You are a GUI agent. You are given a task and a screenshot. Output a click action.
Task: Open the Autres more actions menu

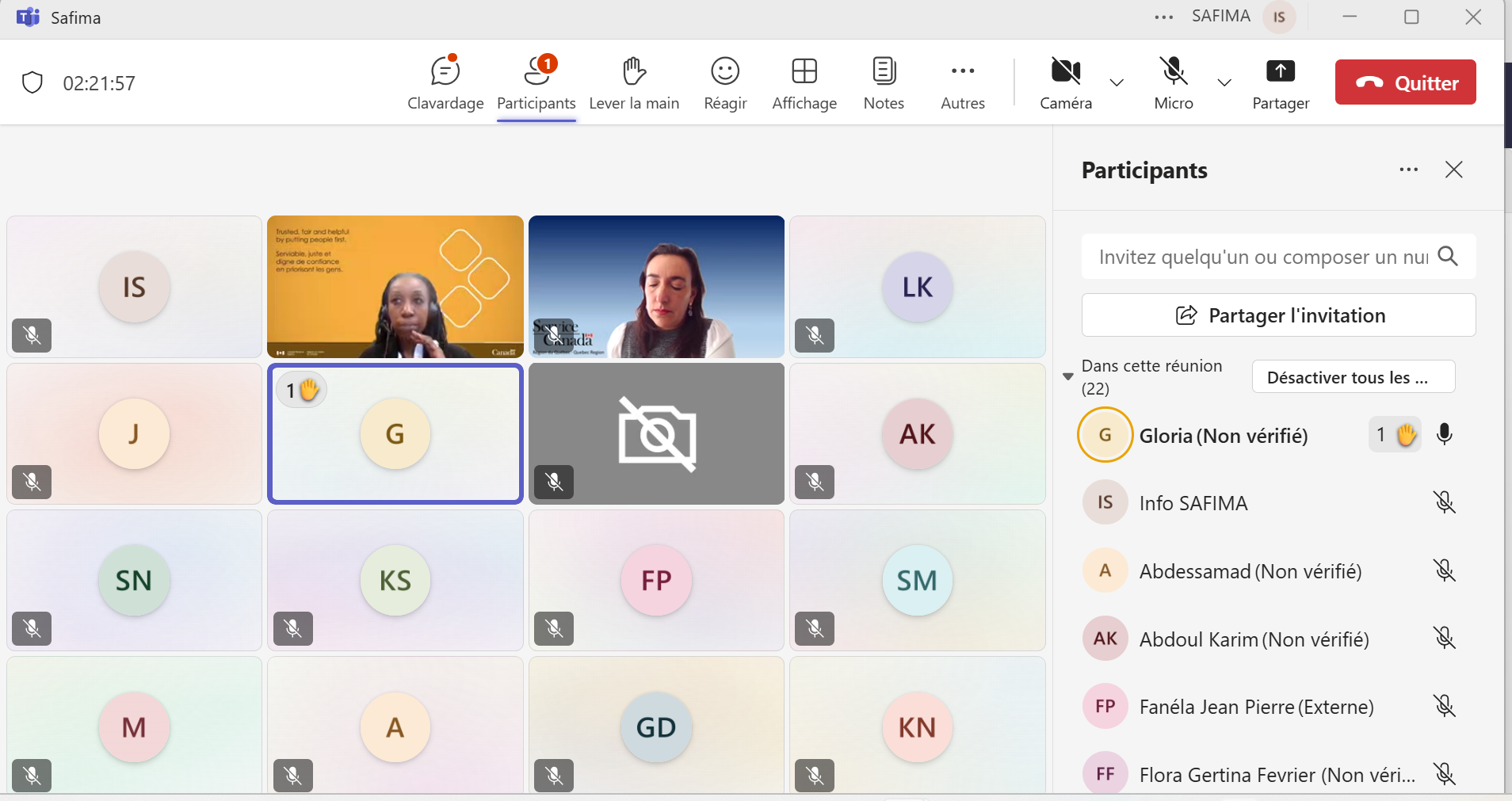963,83
